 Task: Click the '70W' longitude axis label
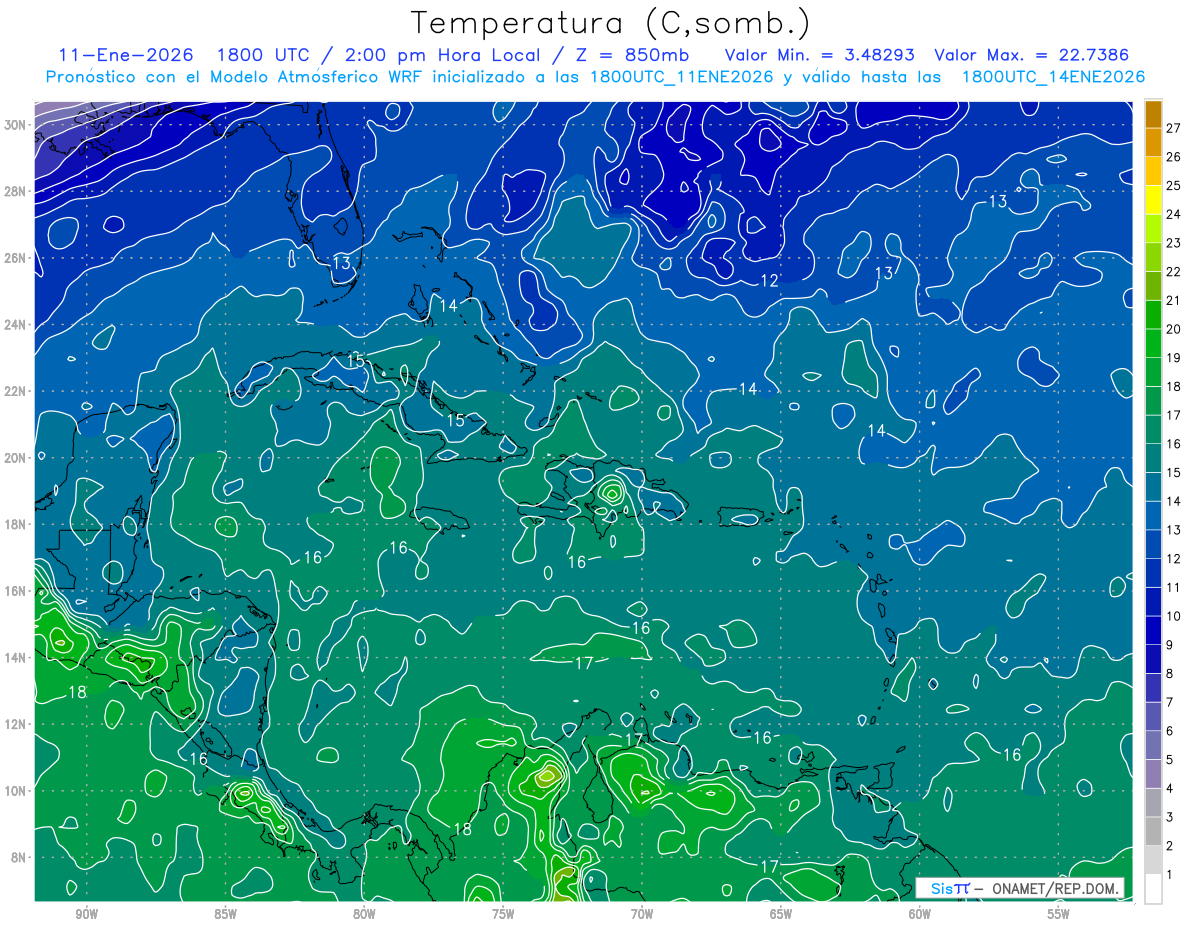pos(642,914)
